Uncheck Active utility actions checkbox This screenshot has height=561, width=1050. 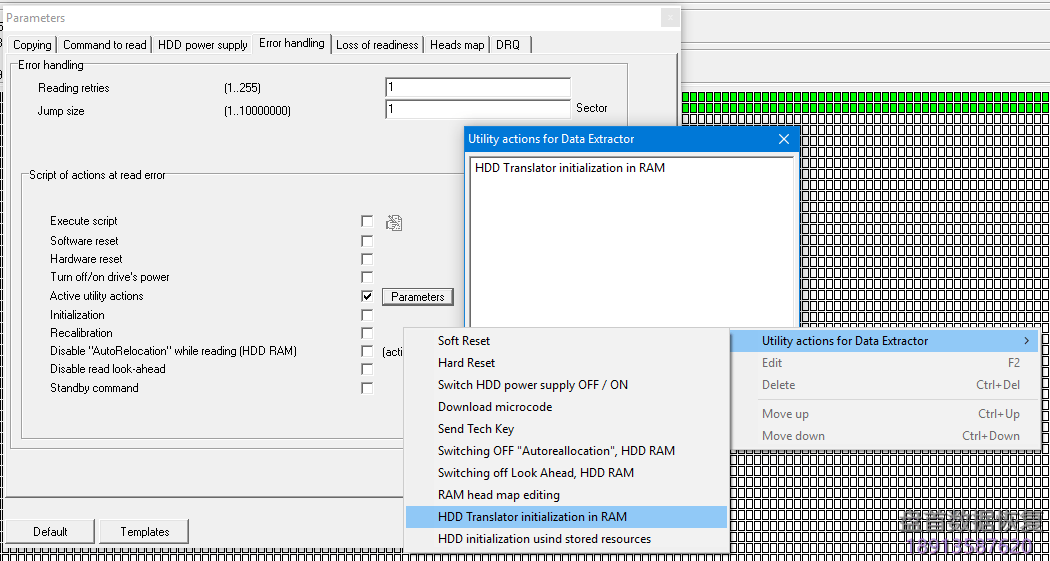(x=367, y=297)
